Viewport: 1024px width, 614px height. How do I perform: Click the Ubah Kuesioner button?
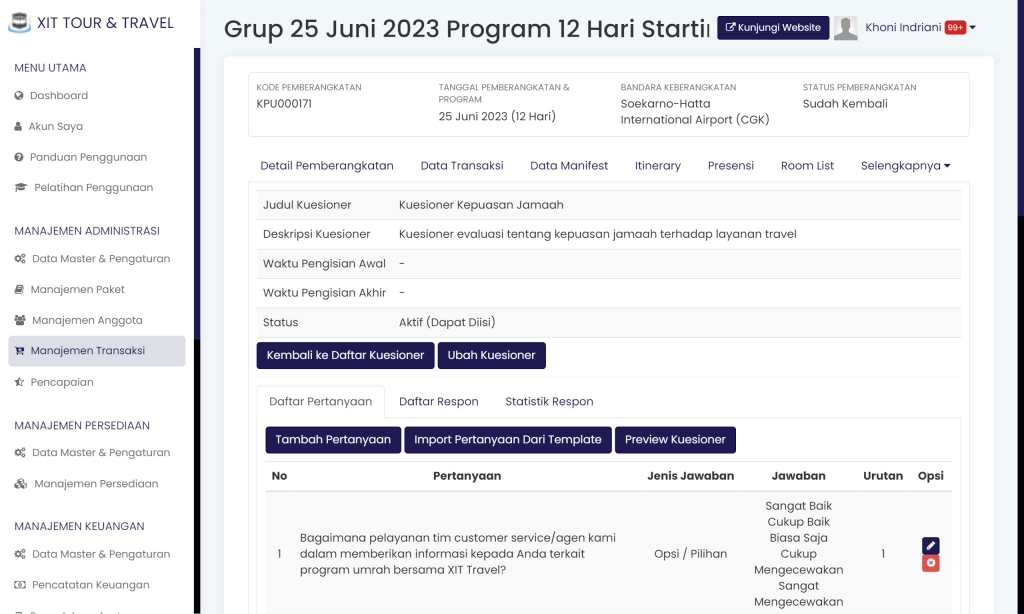[x=491, y=355]
